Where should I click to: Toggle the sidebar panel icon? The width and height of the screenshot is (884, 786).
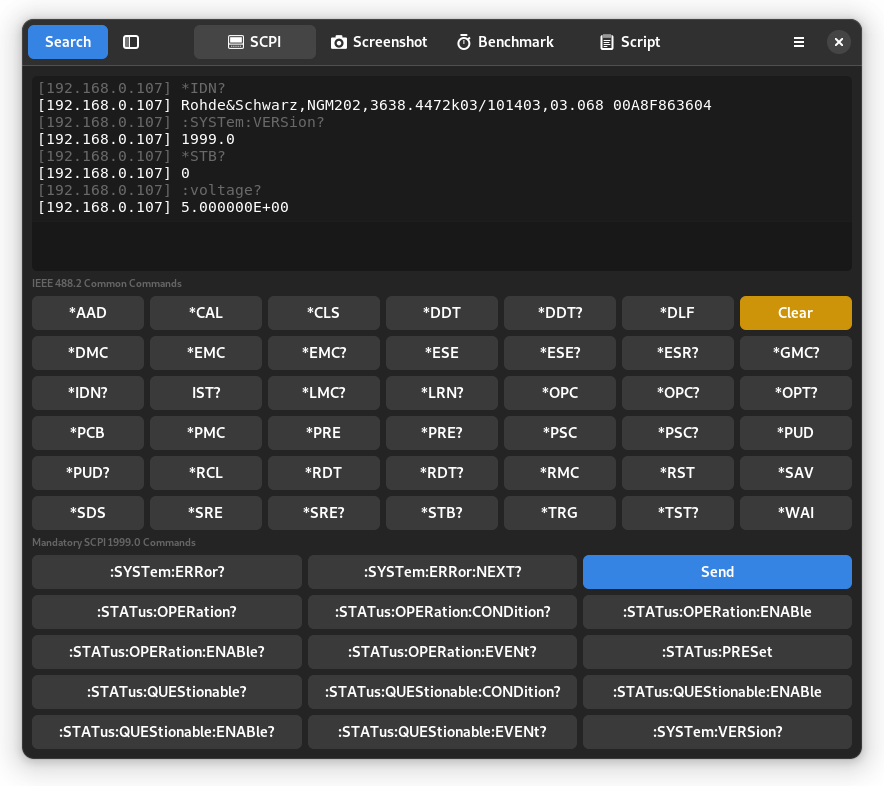[131, 42]
